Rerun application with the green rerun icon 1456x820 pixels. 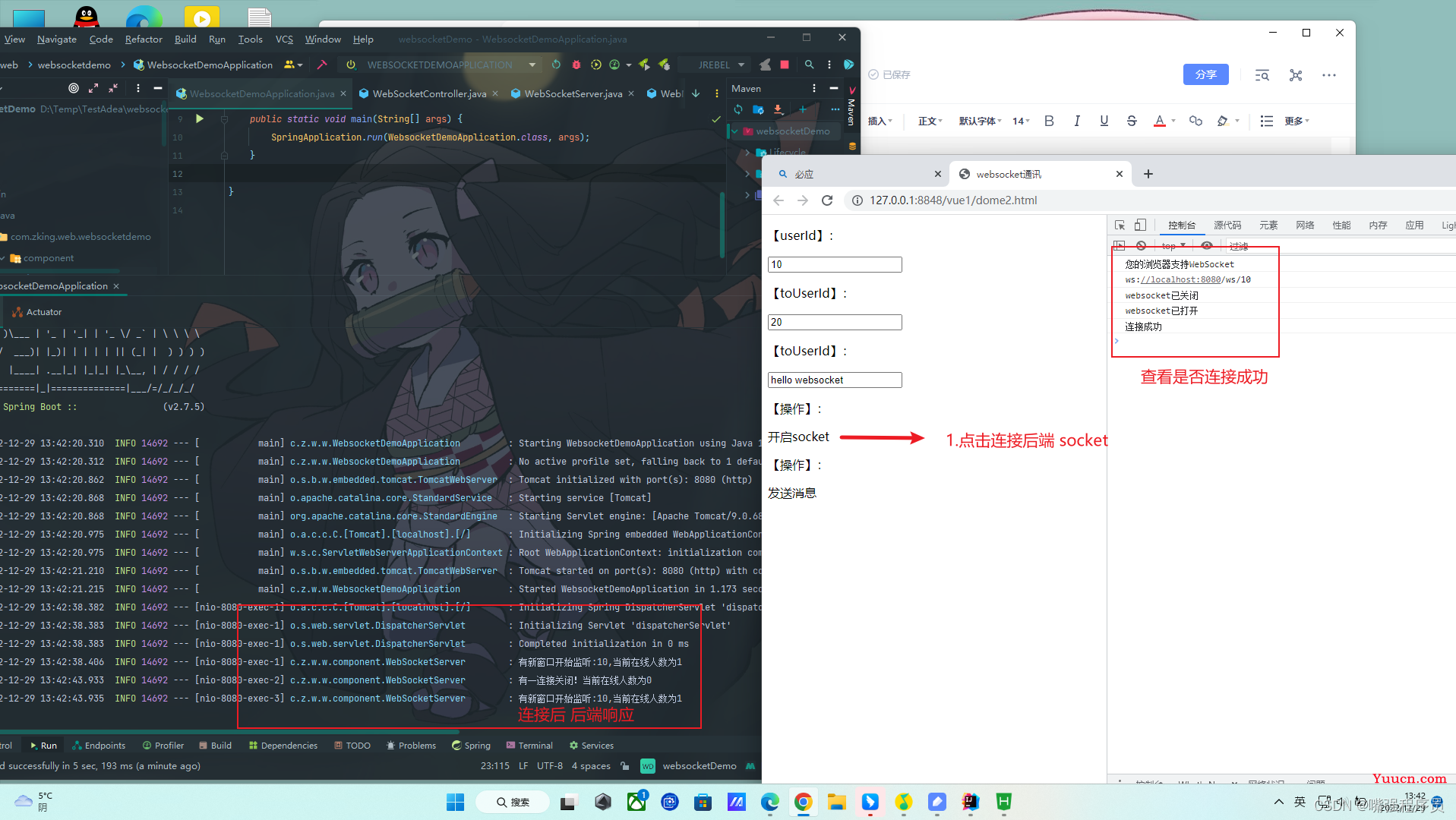coord(557,65)
